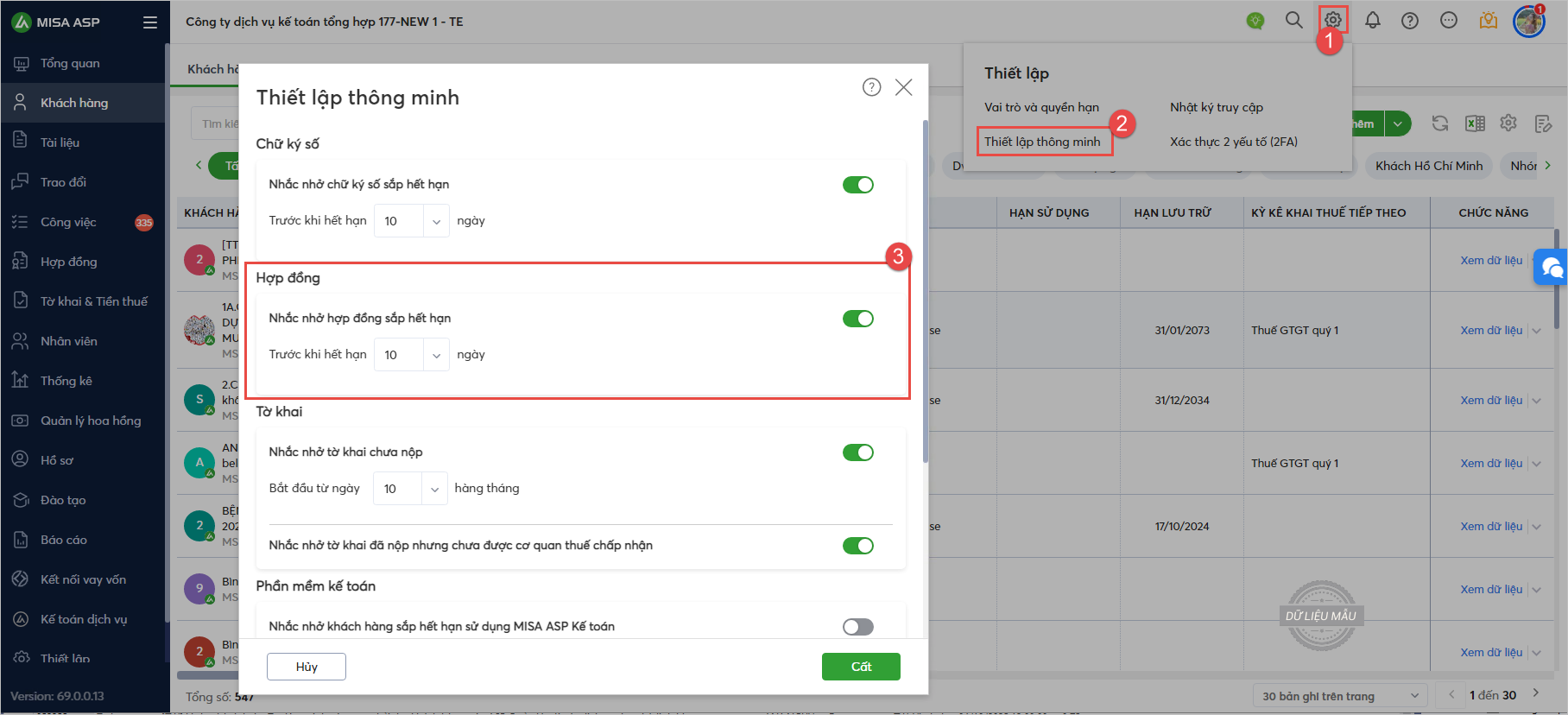This screenshot has width=1568, height=715.
Task: Click Xem dữ liệu link in last row
Action: coord(1491,653)
